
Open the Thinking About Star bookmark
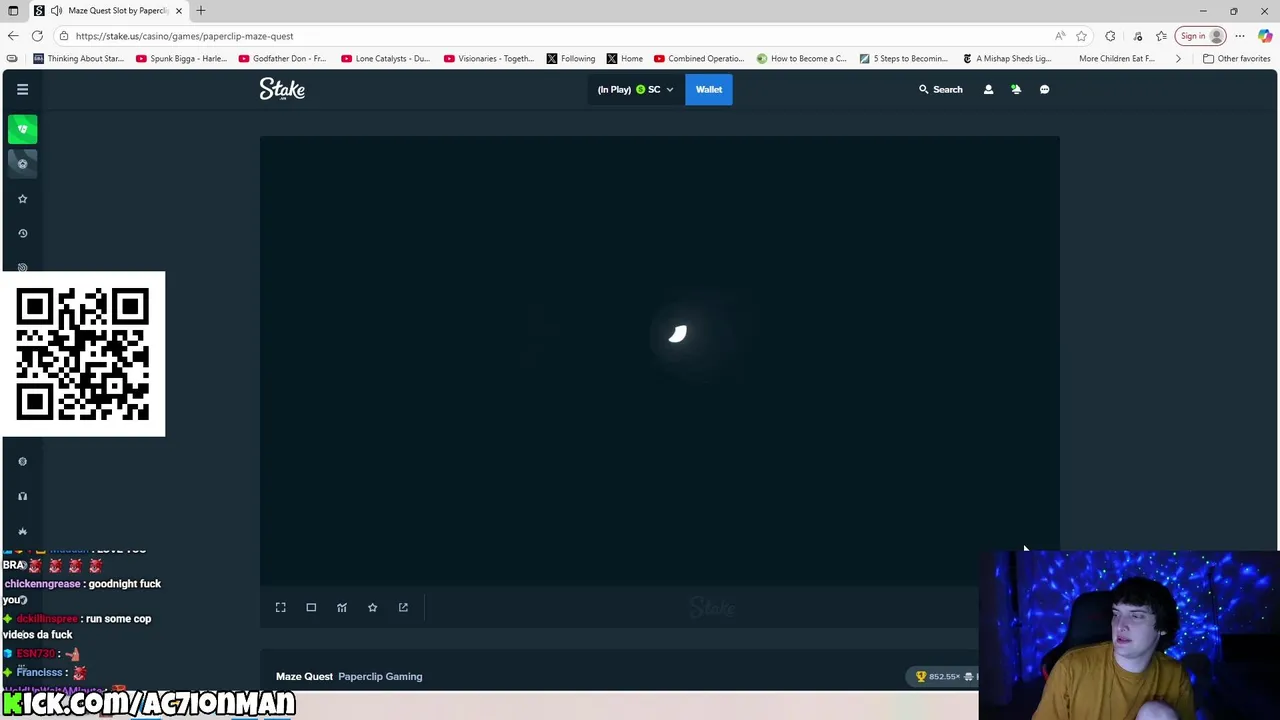[79, 58]
